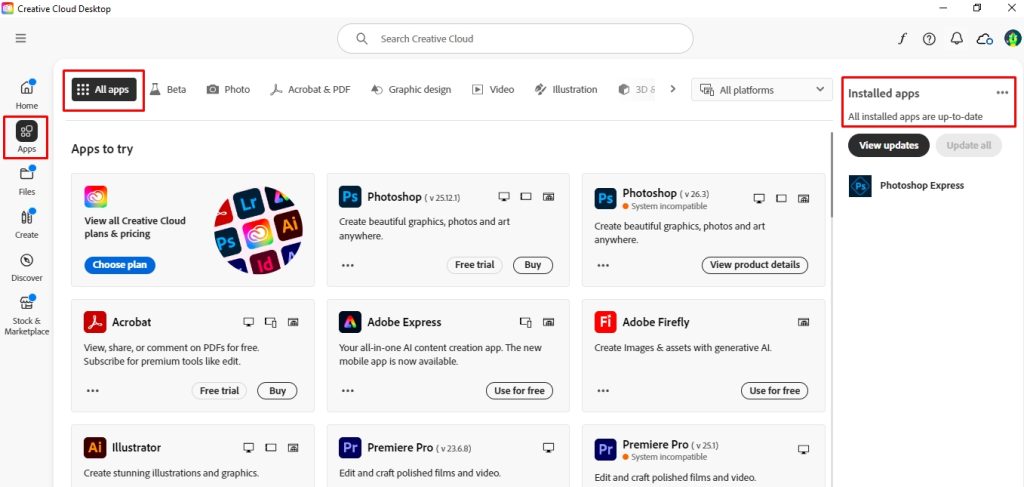Screen dimensions: 1024x487
Task: Click Use for free on Adobe Firefly
Action: pyautogui.click(x=775, y=390)
